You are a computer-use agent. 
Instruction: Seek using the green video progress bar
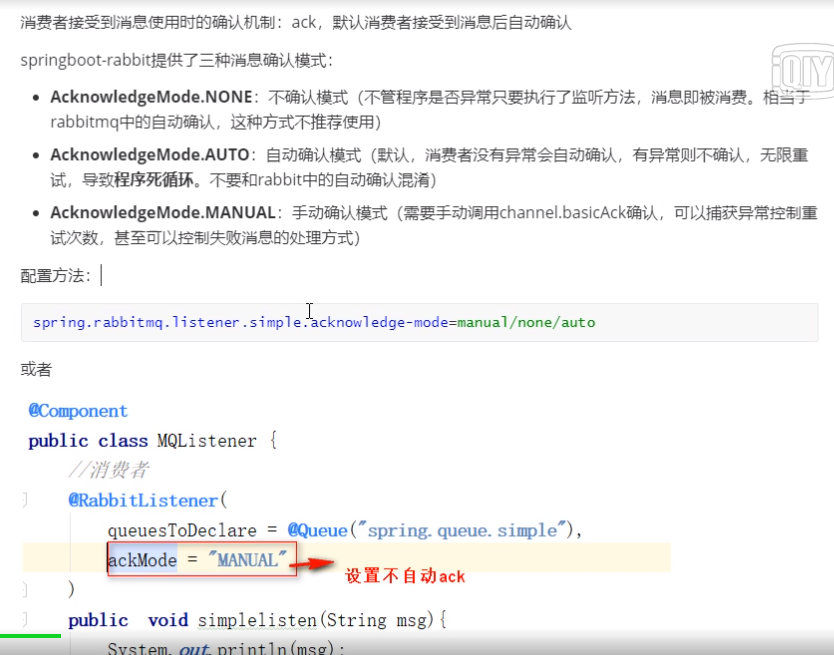coord(30,635)
